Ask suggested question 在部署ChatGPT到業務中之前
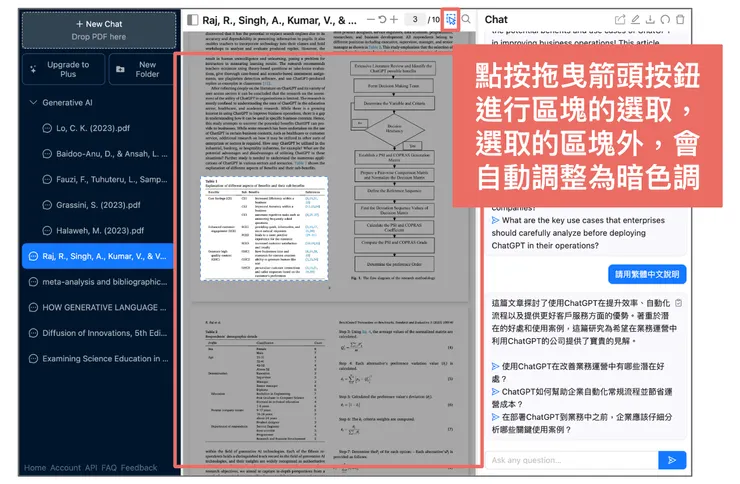The image size is (740, 484). pos(582,423)
